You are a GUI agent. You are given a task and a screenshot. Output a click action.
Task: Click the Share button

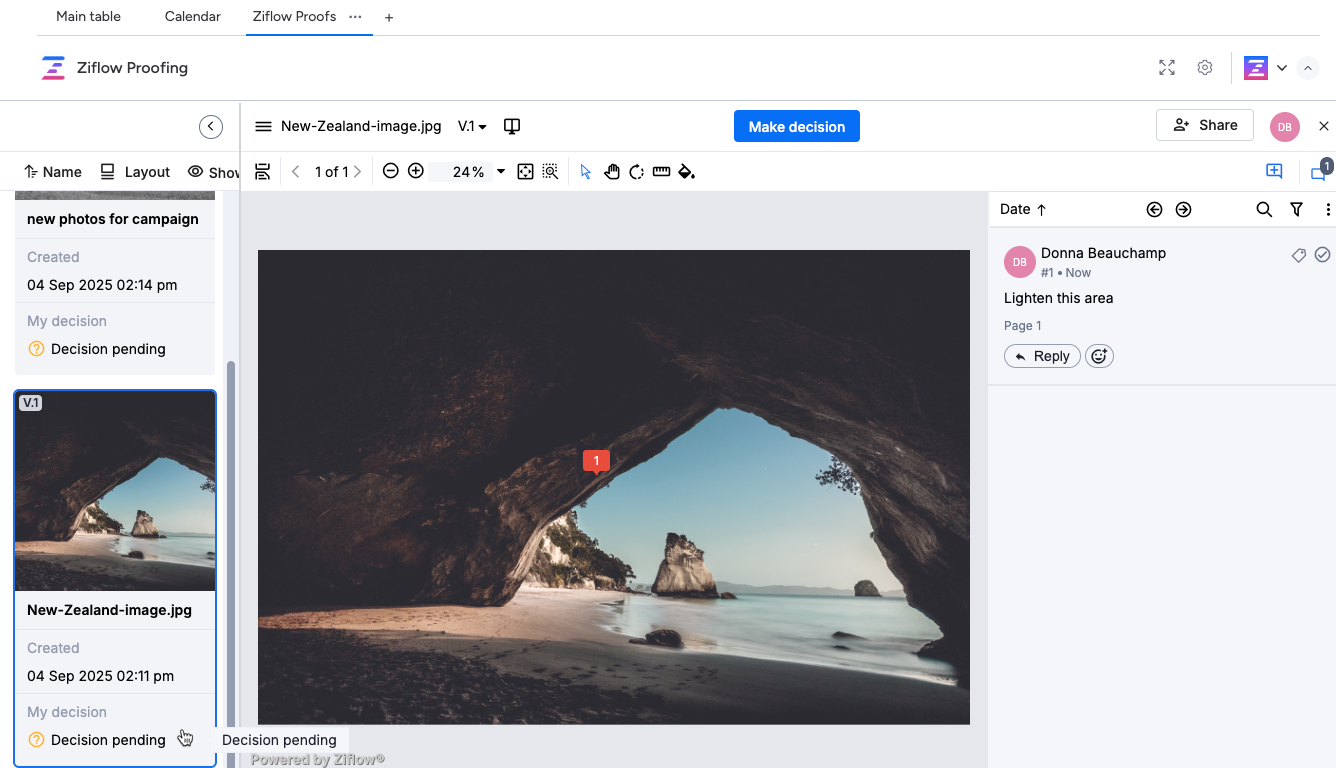1205,125
